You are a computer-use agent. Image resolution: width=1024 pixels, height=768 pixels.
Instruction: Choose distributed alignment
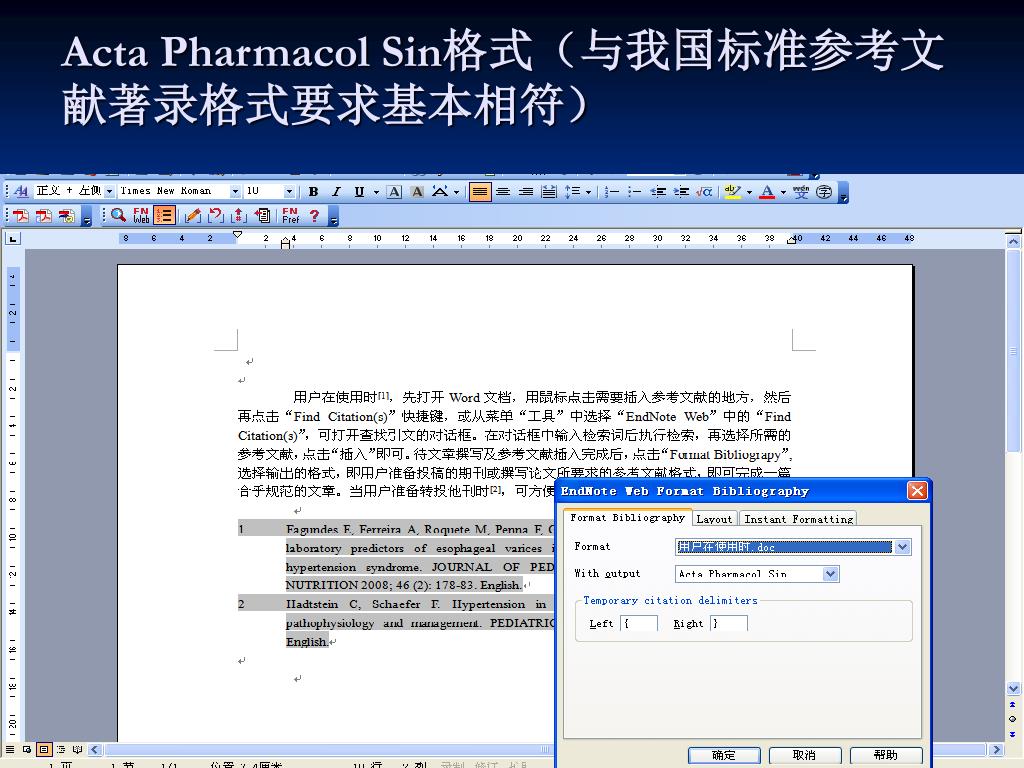point(549,191)
